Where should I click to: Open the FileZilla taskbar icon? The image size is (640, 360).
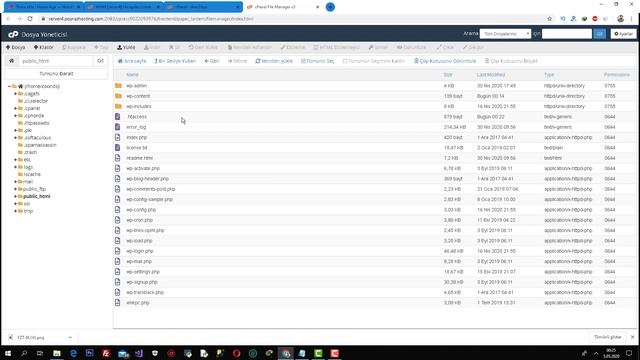106,353
